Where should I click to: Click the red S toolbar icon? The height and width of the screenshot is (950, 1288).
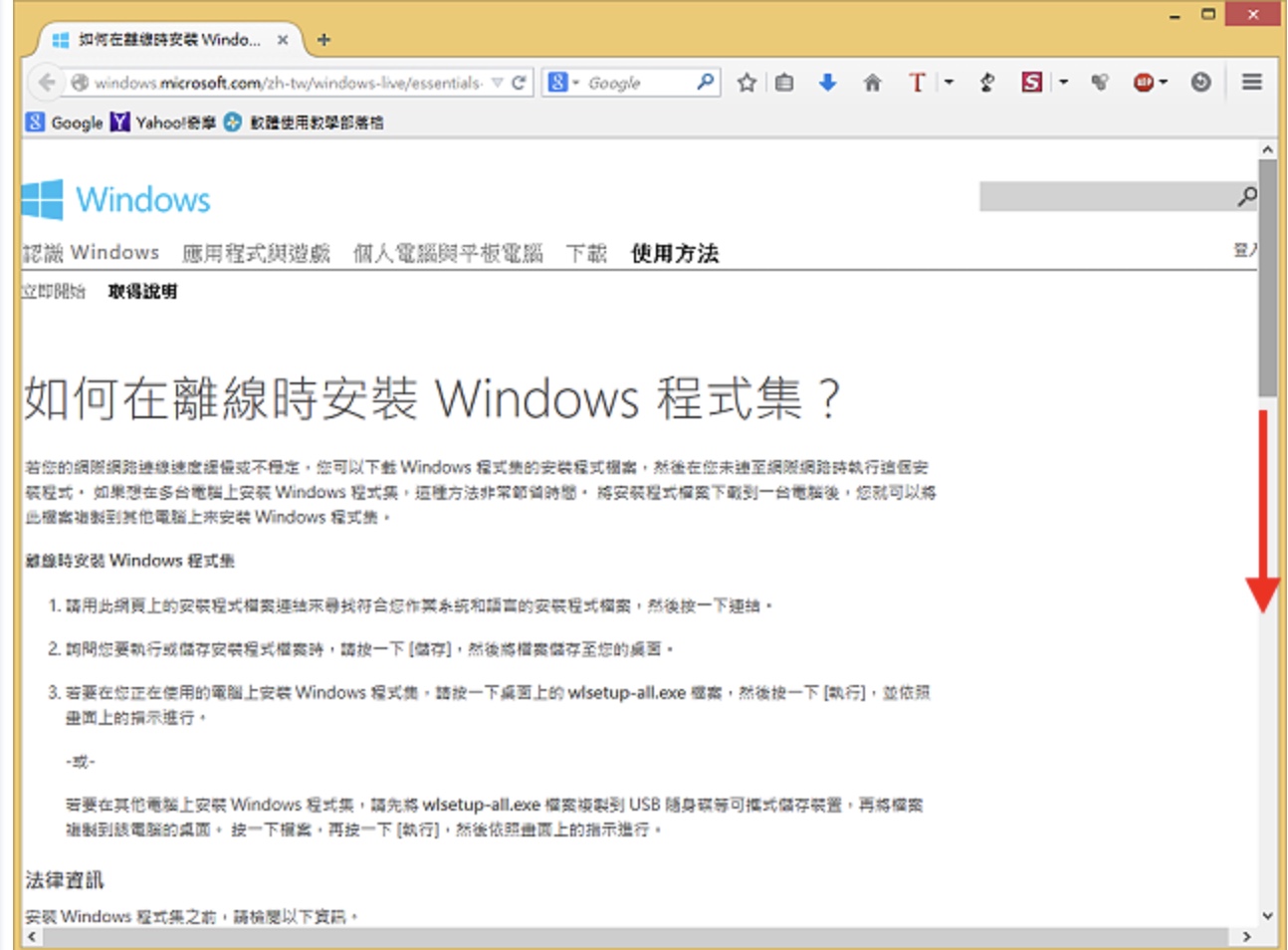(x=1032, y=83)
